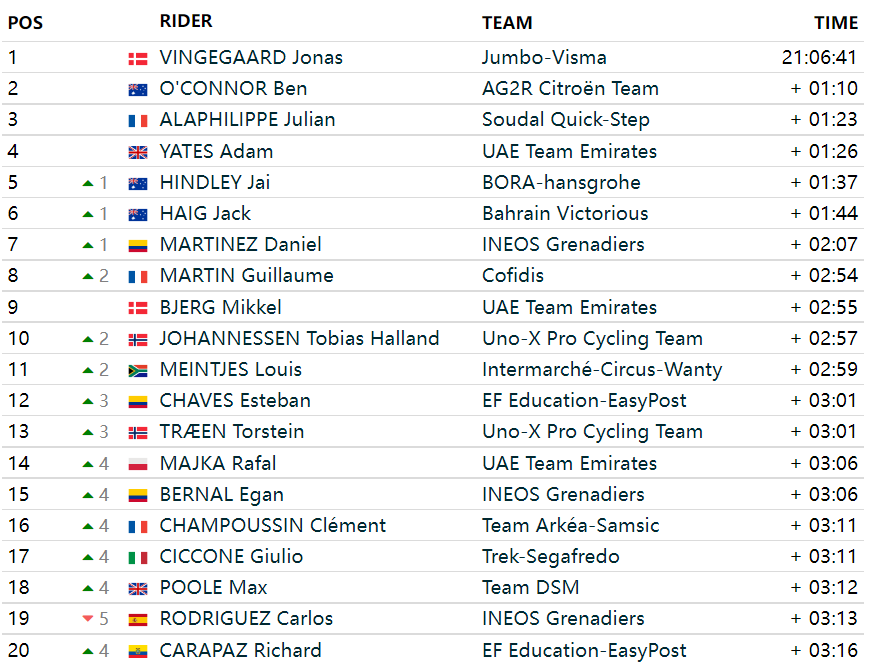Viewport: 884px width, 664px height.
Task: Click the Italian flag next to CICCONE Giulio
Action: 138,558
